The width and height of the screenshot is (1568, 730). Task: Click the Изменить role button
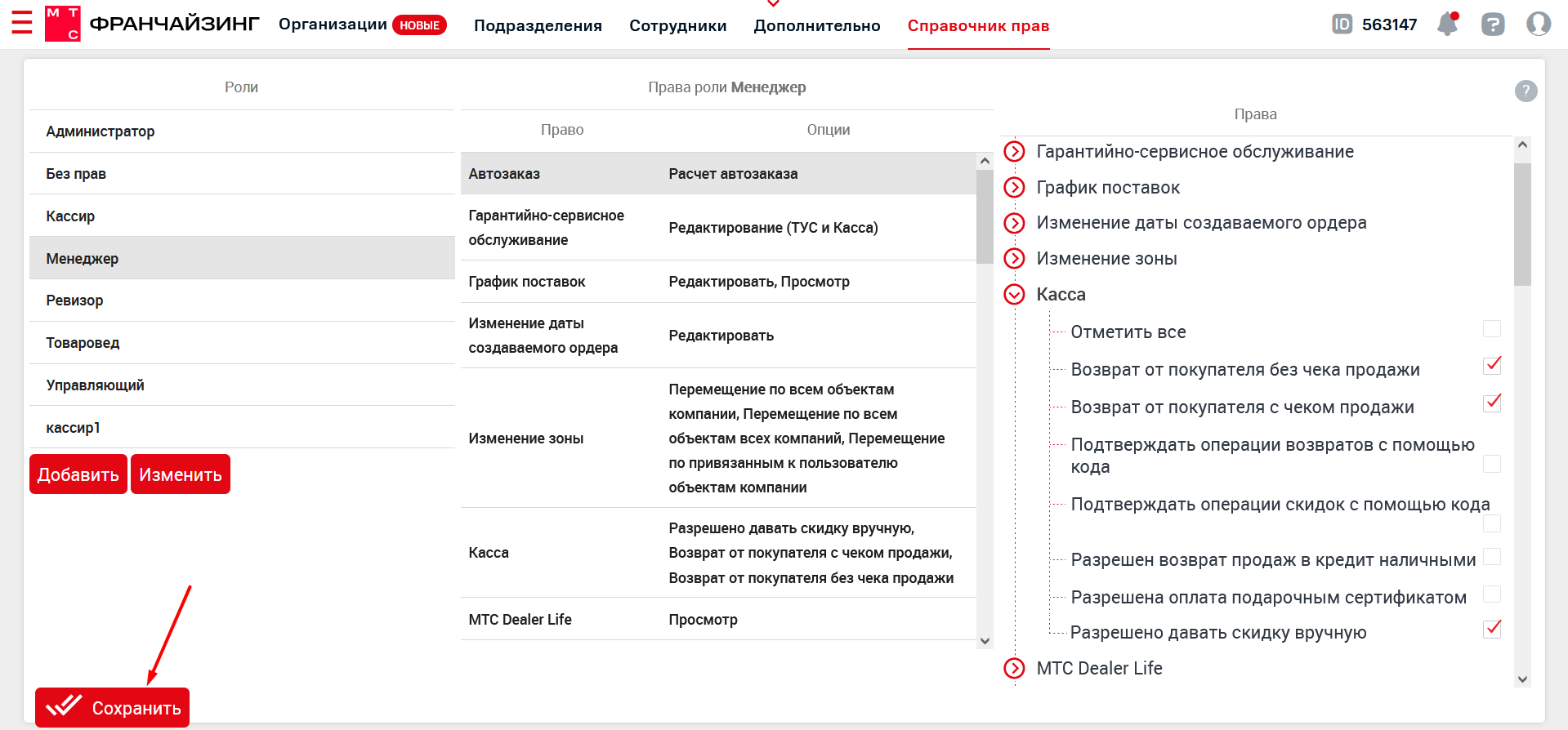[x=181, y=474]
